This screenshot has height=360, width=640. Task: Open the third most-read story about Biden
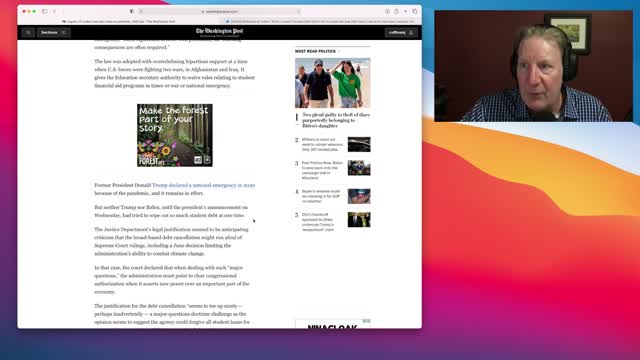click(x=322, y=170)
